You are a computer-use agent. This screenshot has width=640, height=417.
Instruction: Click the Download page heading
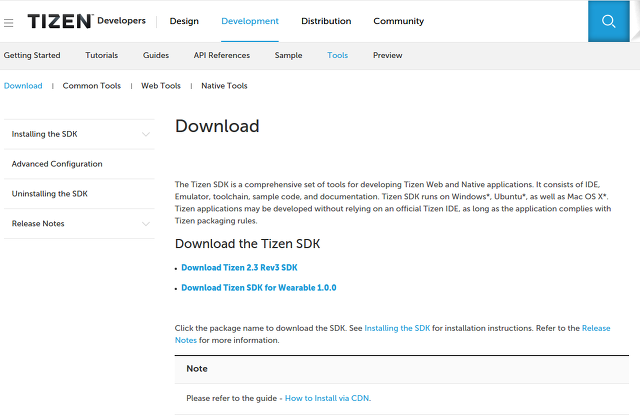pyautogui.click(x=217, y=126)
